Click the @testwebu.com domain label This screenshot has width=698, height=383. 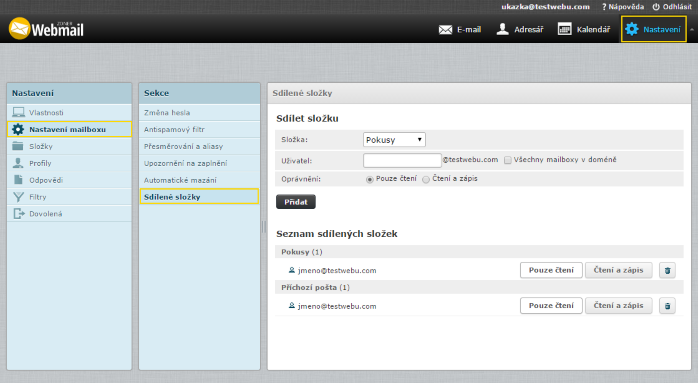pos(470,160)
